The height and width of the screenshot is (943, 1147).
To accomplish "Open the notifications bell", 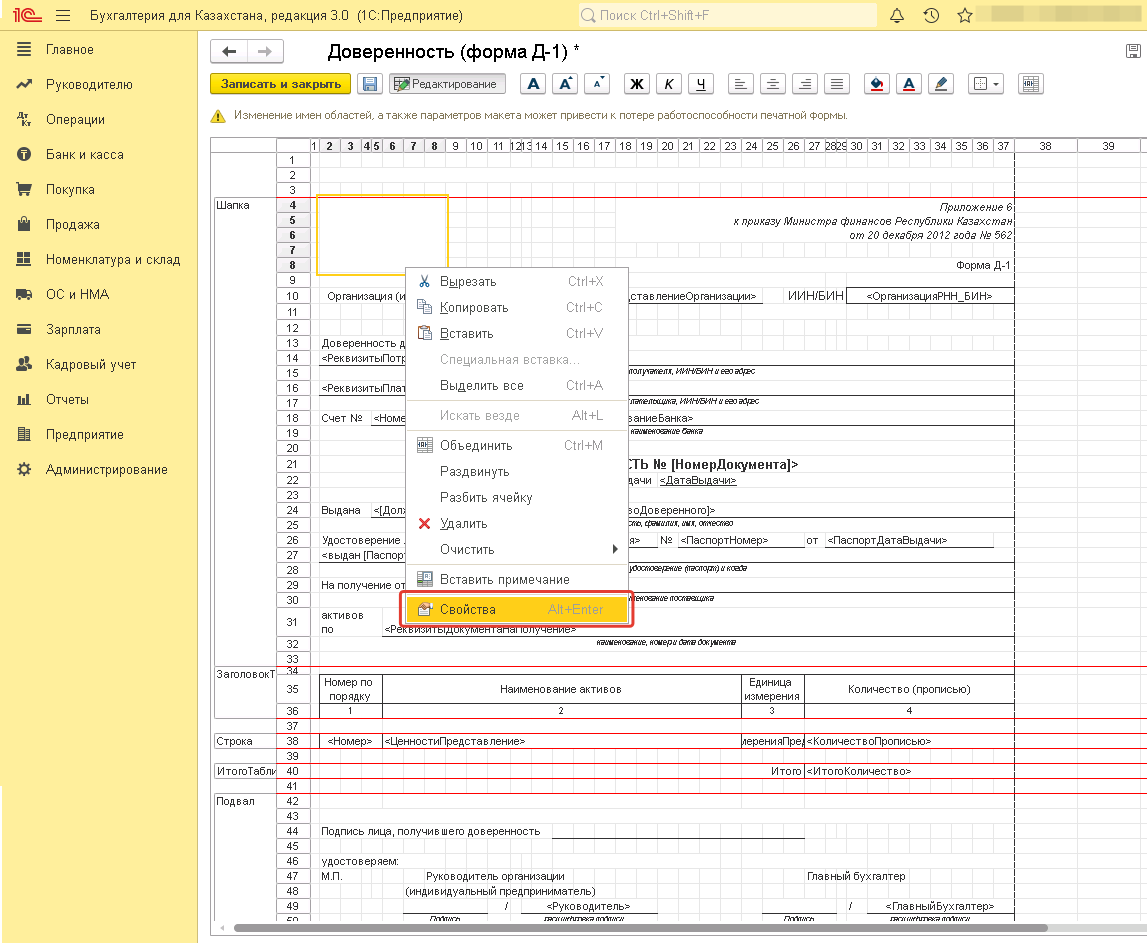I will tap(897, 15).
